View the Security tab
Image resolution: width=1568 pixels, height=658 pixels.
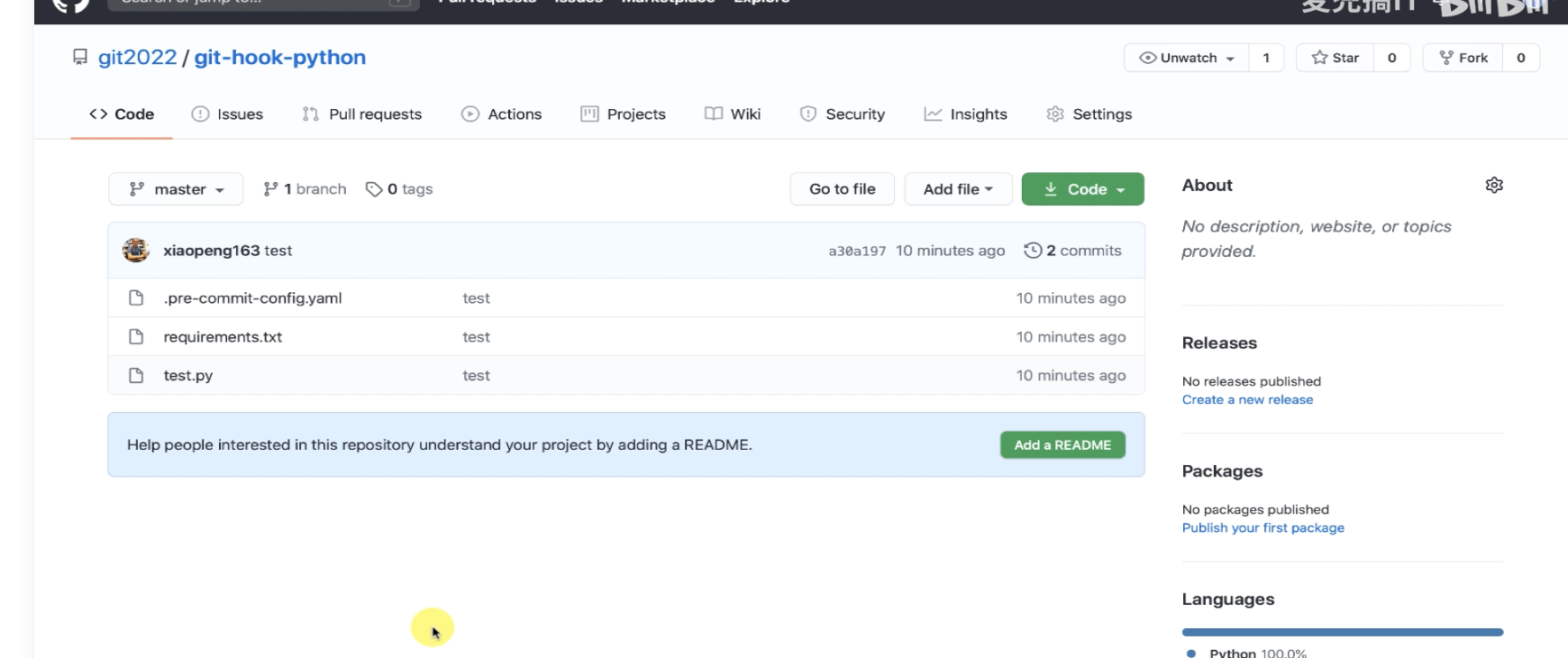click(843, 114)
